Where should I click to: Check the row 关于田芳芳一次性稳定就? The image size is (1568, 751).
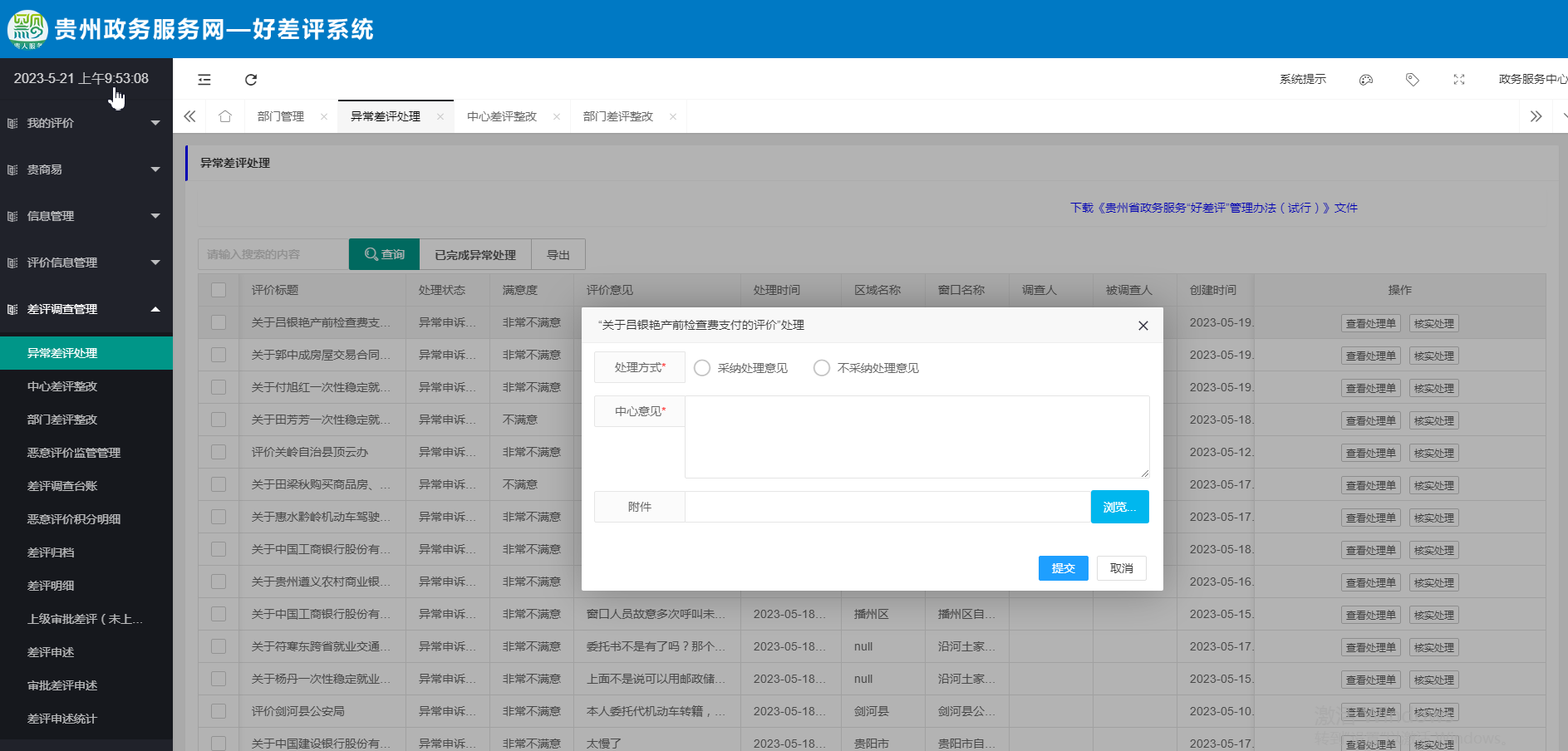(x=219, y=420)
